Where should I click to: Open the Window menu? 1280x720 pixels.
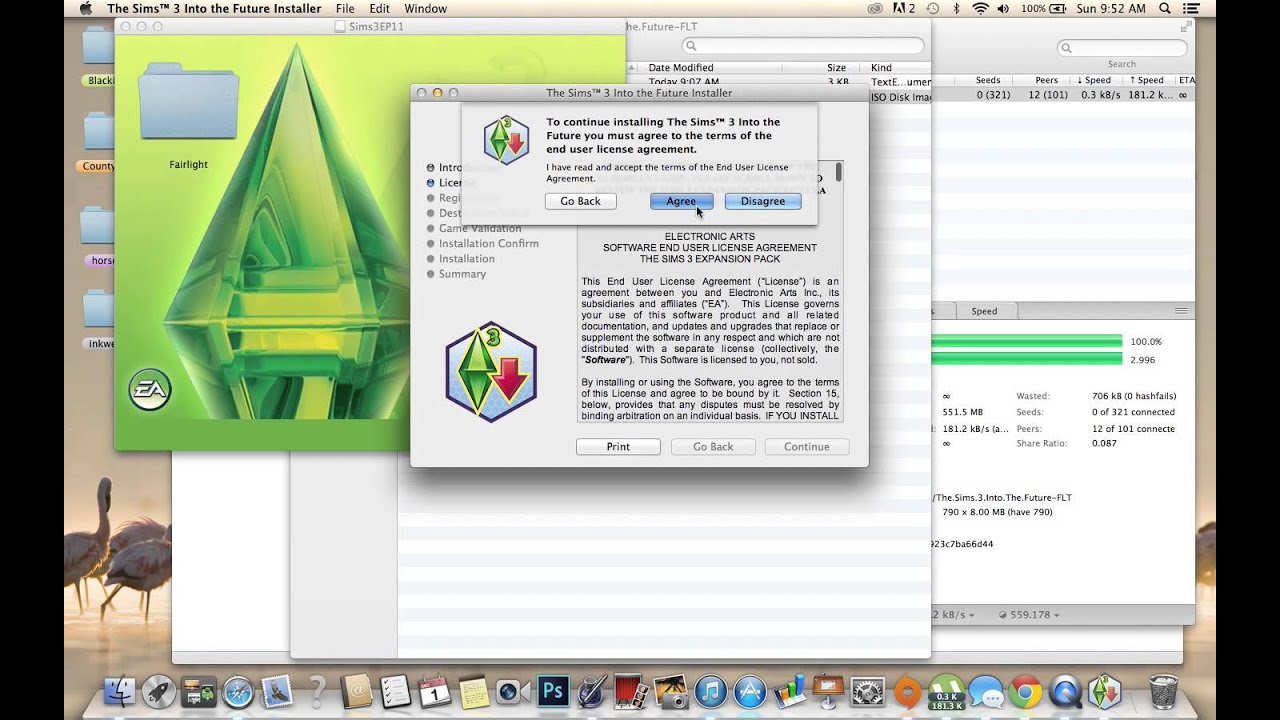point(425,8)
